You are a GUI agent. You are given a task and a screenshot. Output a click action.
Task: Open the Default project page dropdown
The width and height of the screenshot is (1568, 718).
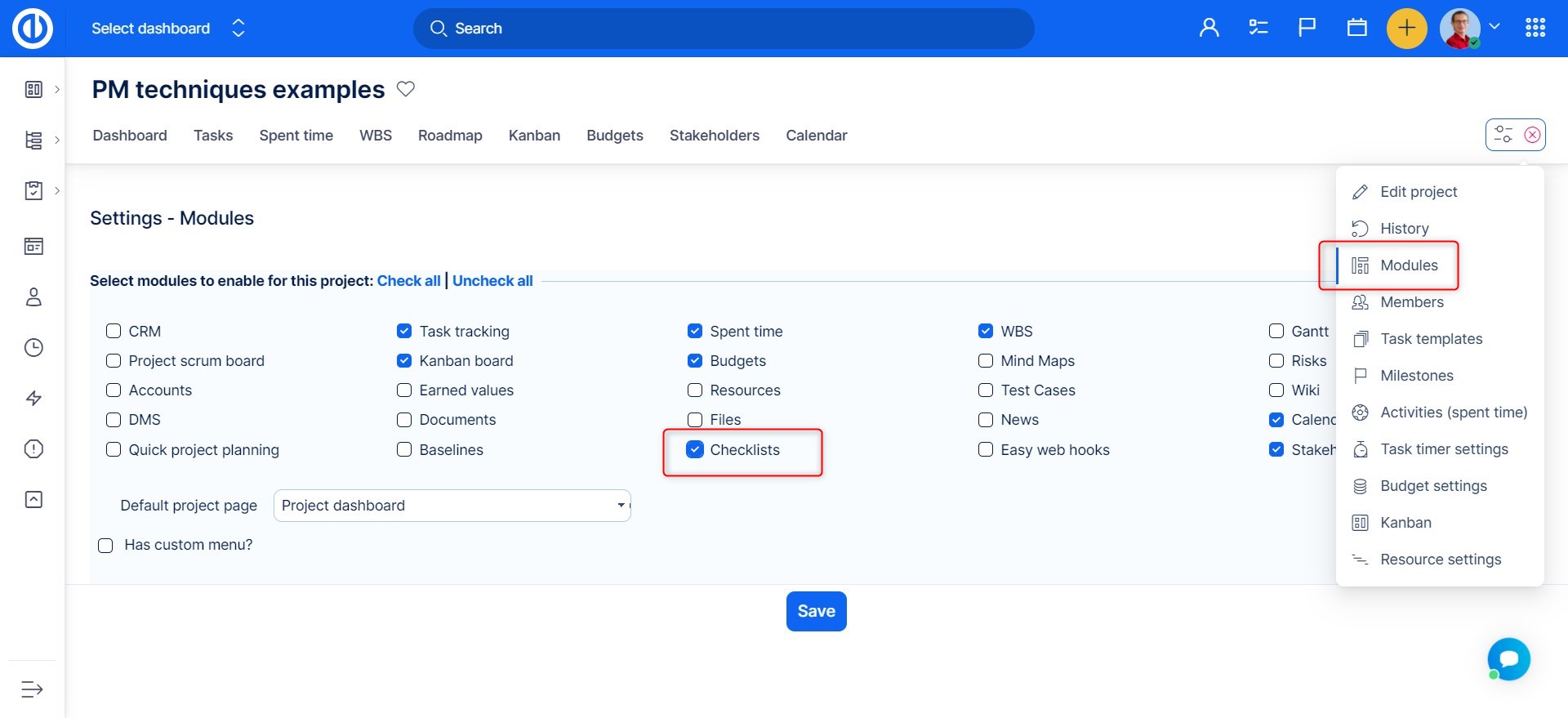tap(452, 506)
